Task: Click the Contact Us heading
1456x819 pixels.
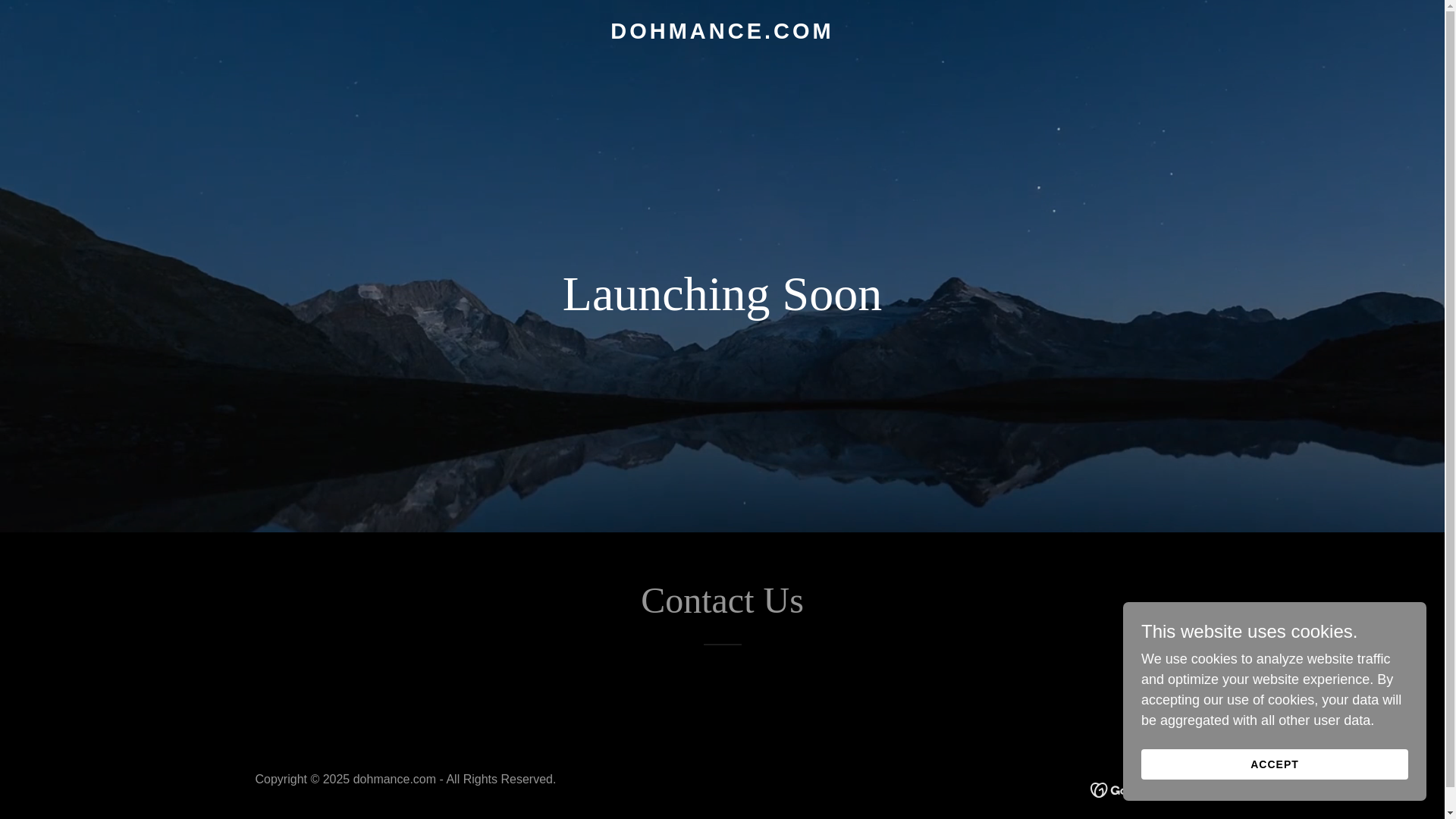Action: pos(721,601)
